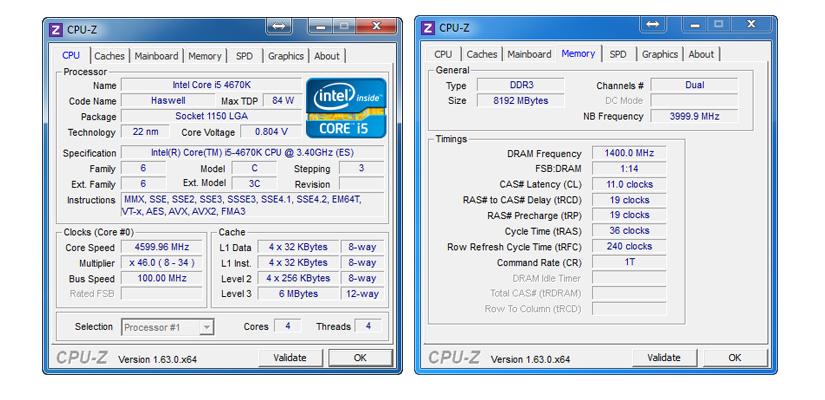
Task: Minimize the left CPU-Z window
Action: [320, 26]
